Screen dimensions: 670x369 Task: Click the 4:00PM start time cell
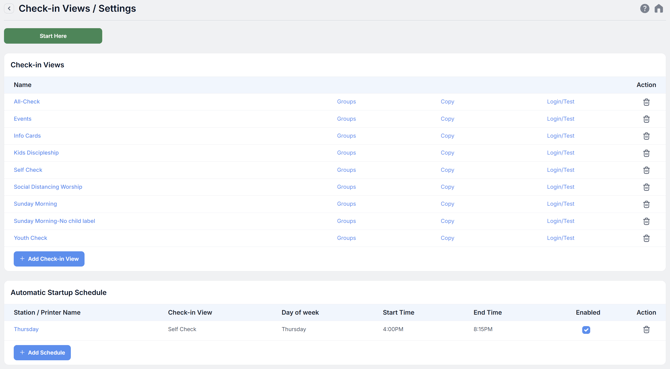coord(393,329)
